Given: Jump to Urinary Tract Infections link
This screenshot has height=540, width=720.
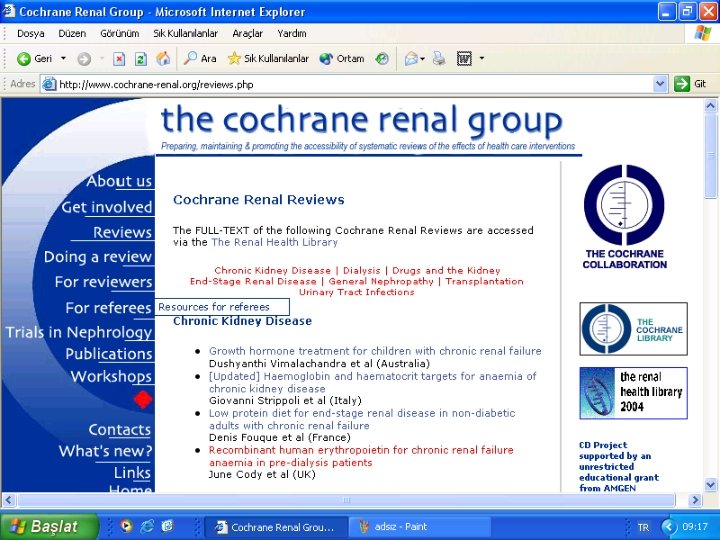Looking at the screenshot, I should (x=356, y=292).
